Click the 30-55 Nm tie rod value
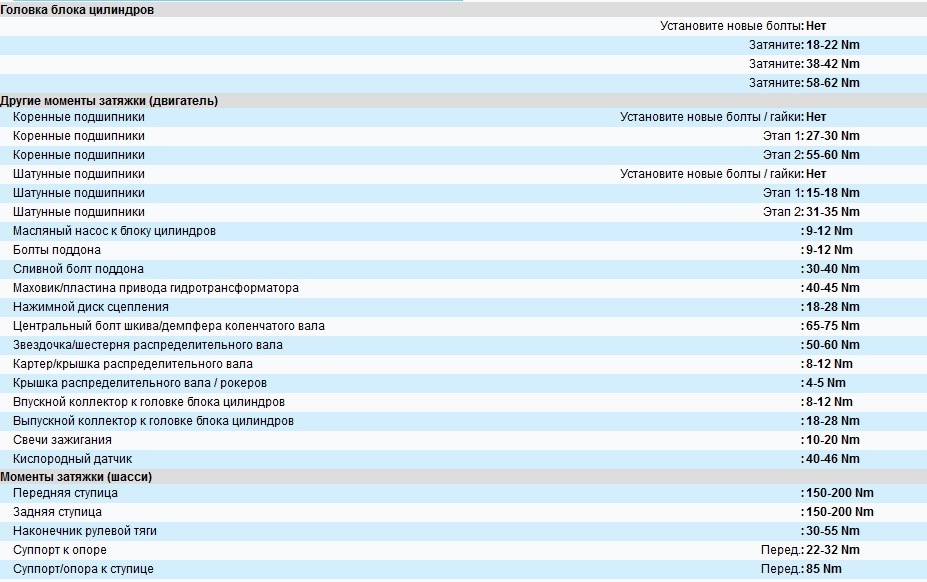Viewport: 927px width, 582px height. click(832, 531)
